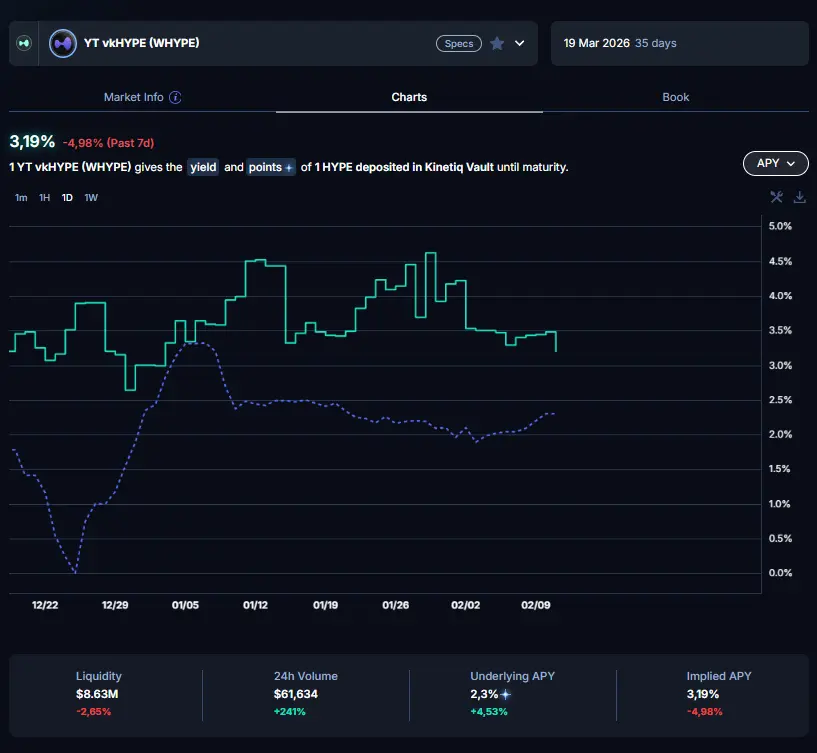The width and height of the screenshot is (817, 753).
Task: Select the 1m chart interval
Action: pyautogui.click(x=21, y=198)
